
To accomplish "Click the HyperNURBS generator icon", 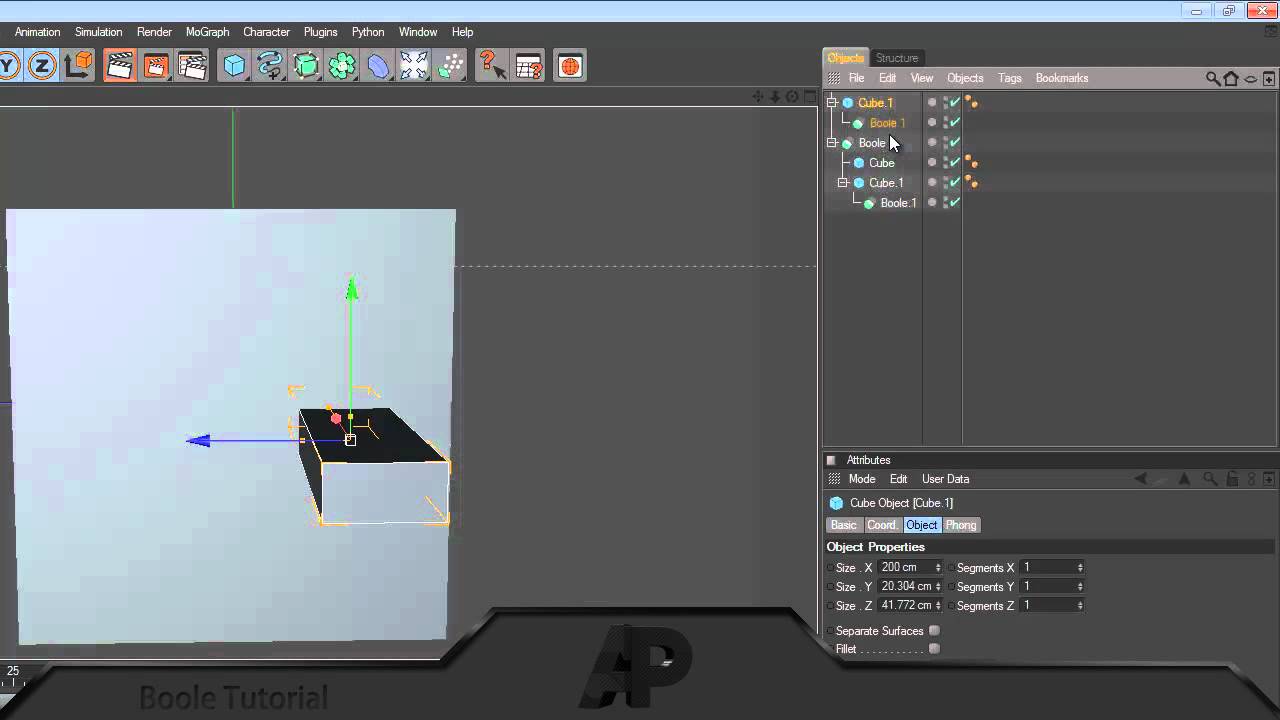I will click(x=306, y=66).
